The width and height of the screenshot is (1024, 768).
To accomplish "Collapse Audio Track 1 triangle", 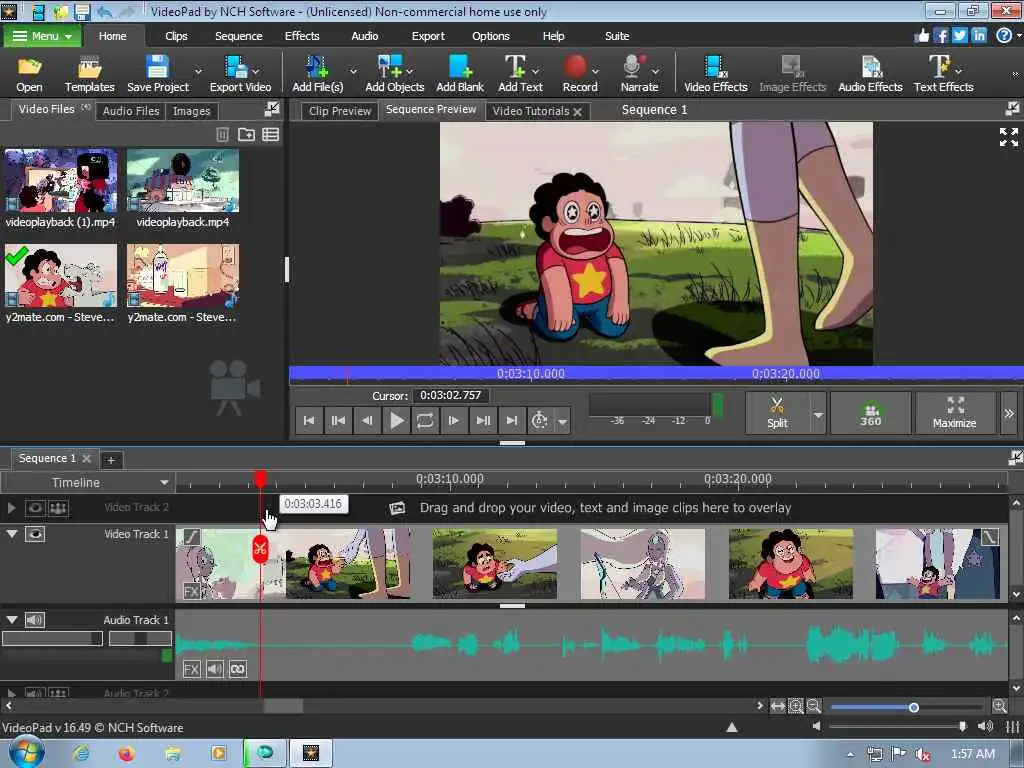I will coord(12,620).
